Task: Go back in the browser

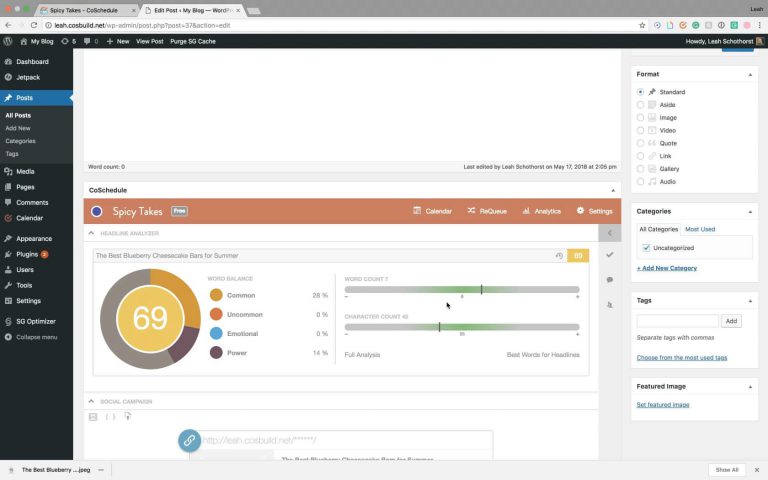Action: (x=8, y=25)
